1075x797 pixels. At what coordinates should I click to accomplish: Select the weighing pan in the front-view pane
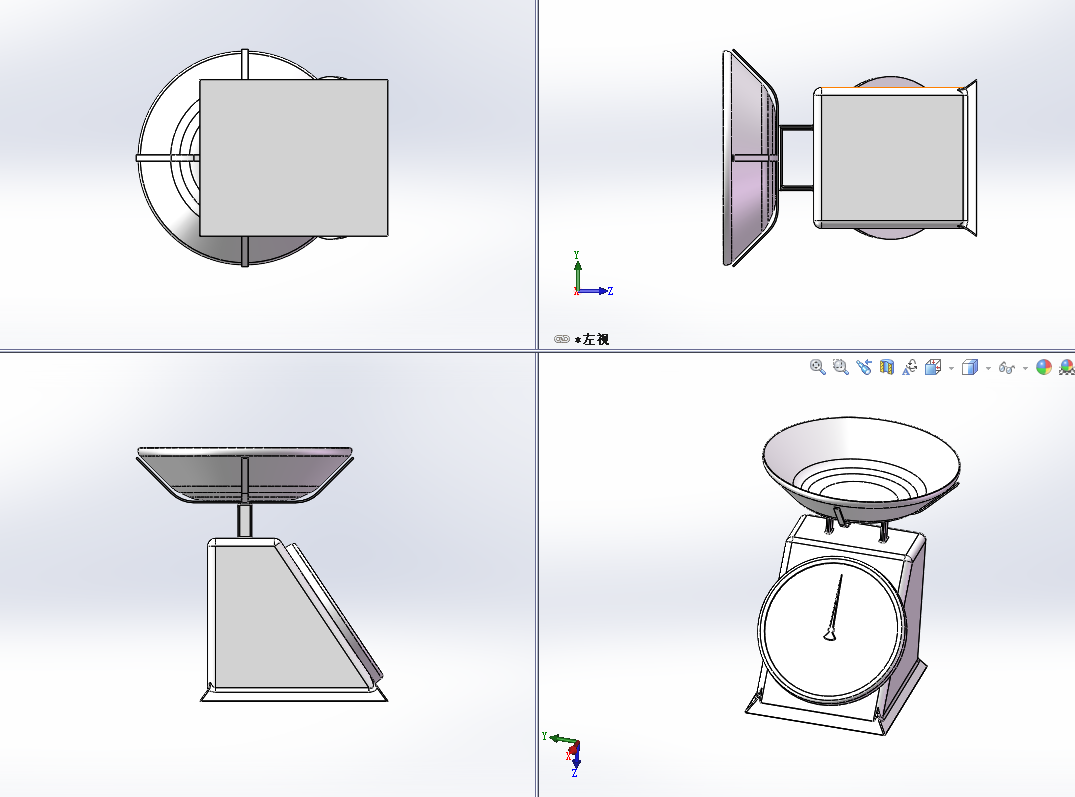pyautogui.click(x=245, y=475)
